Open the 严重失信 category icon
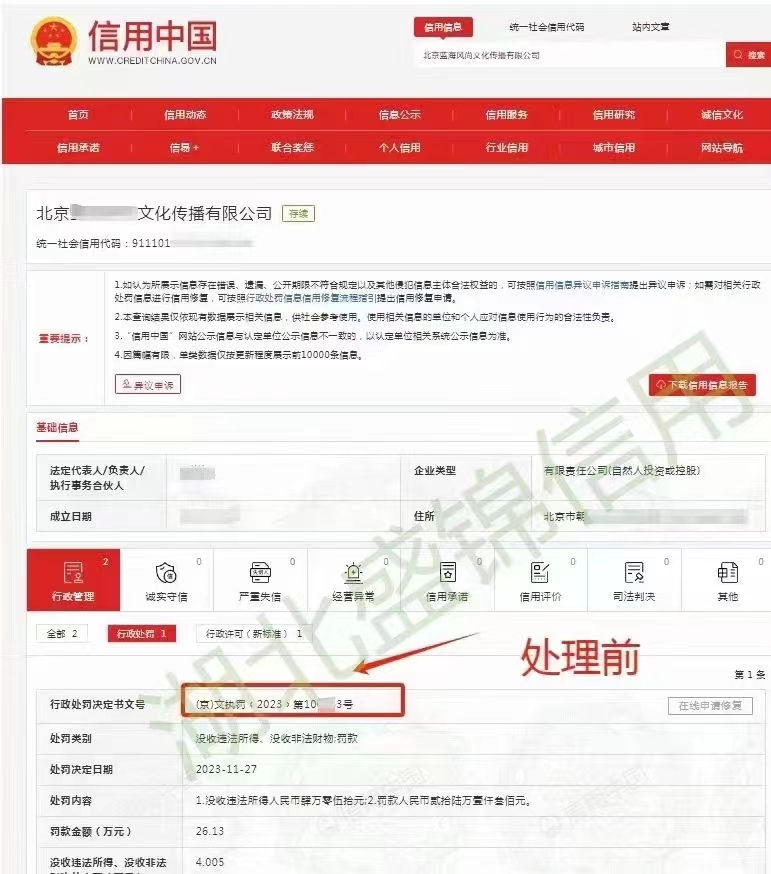The height and width of the screenshot is (874, 771). (260, 574)
